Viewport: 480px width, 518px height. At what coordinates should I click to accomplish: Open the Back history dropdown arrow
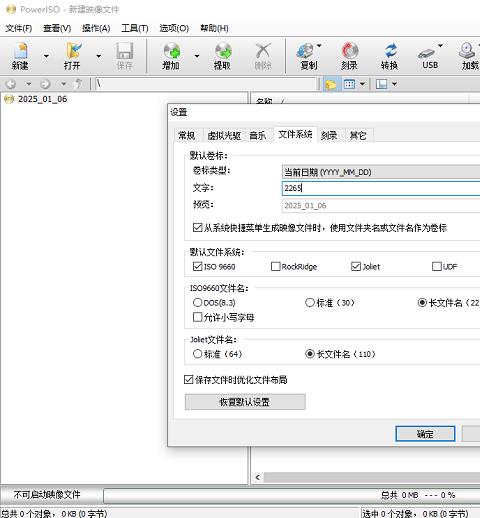tap(29, 84)
